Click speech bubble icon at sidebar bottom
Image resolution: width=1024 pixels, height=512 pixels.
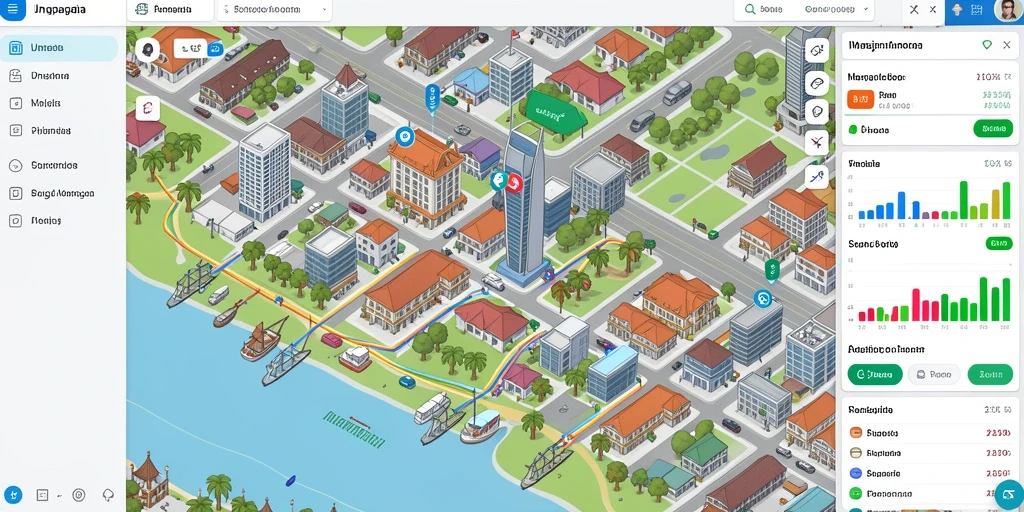pyautogui.click(x=108, y=495)
